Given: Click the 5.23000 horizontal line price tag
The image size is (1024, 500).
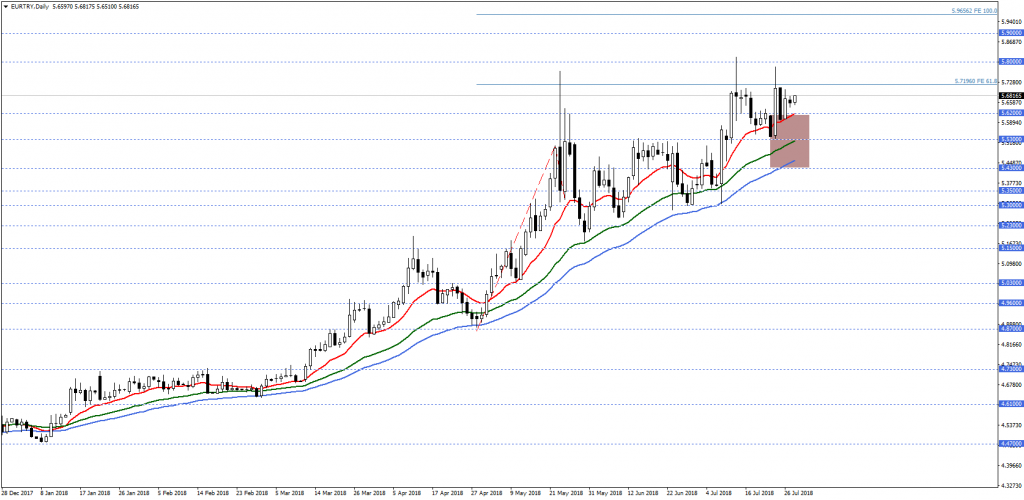Looking at the screenshot, I should pyautogui.click(x=1010, y=225).
